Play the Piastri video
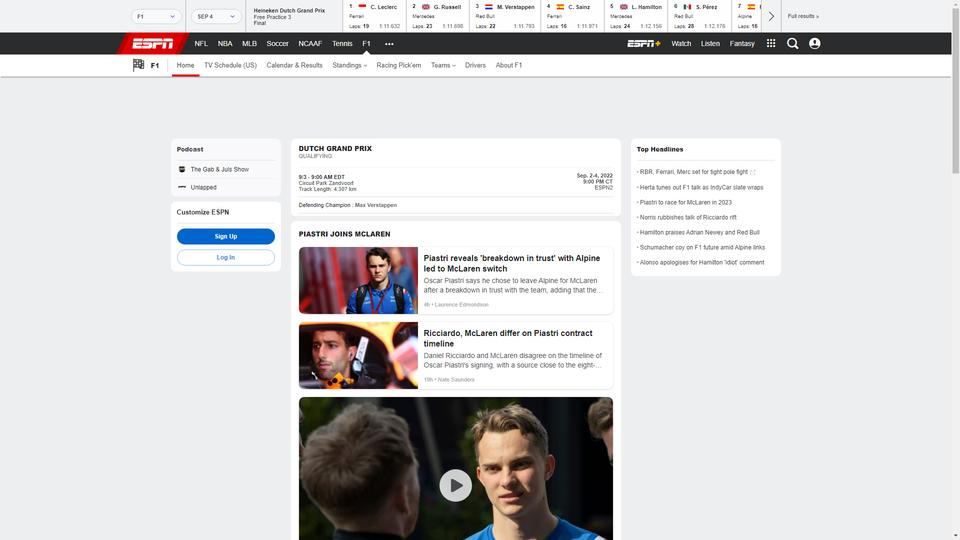Image resolution: width=960 pixels, height=540 pixels. (x=456, y=486)
